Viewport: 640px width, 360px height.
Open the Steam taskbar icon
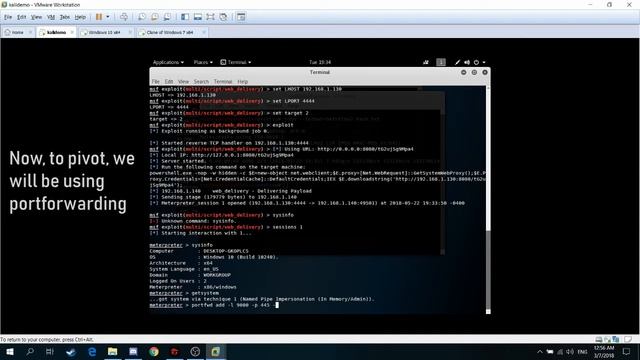71,351
